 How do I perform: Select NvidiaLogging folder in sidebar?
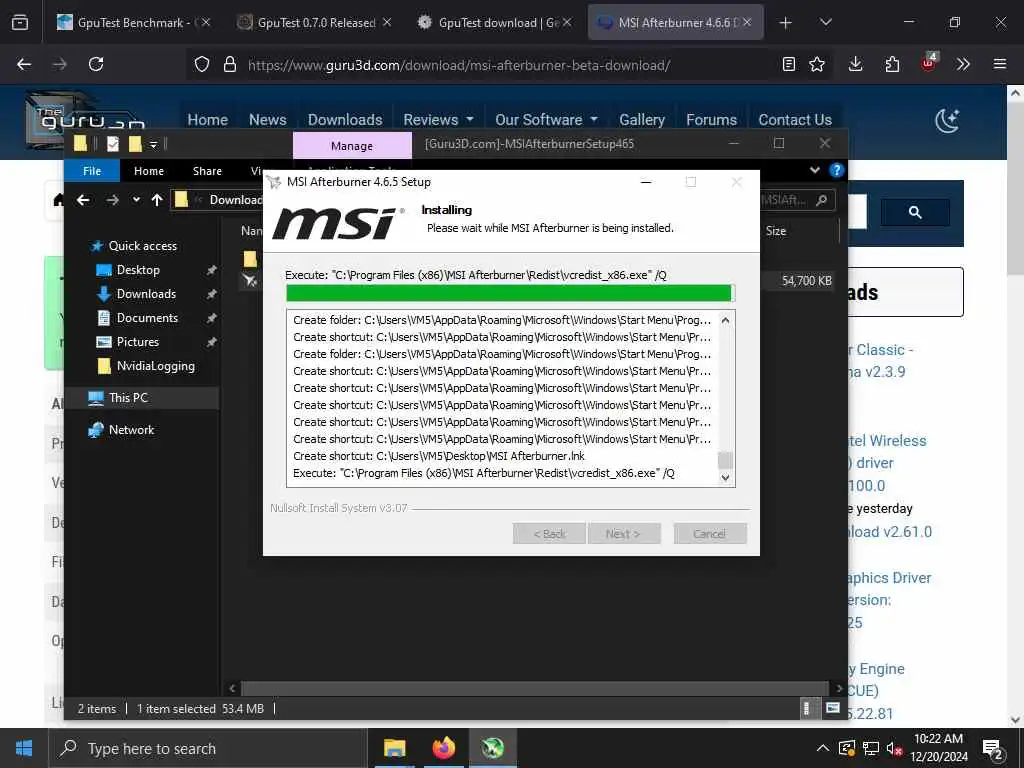(155, 366)
